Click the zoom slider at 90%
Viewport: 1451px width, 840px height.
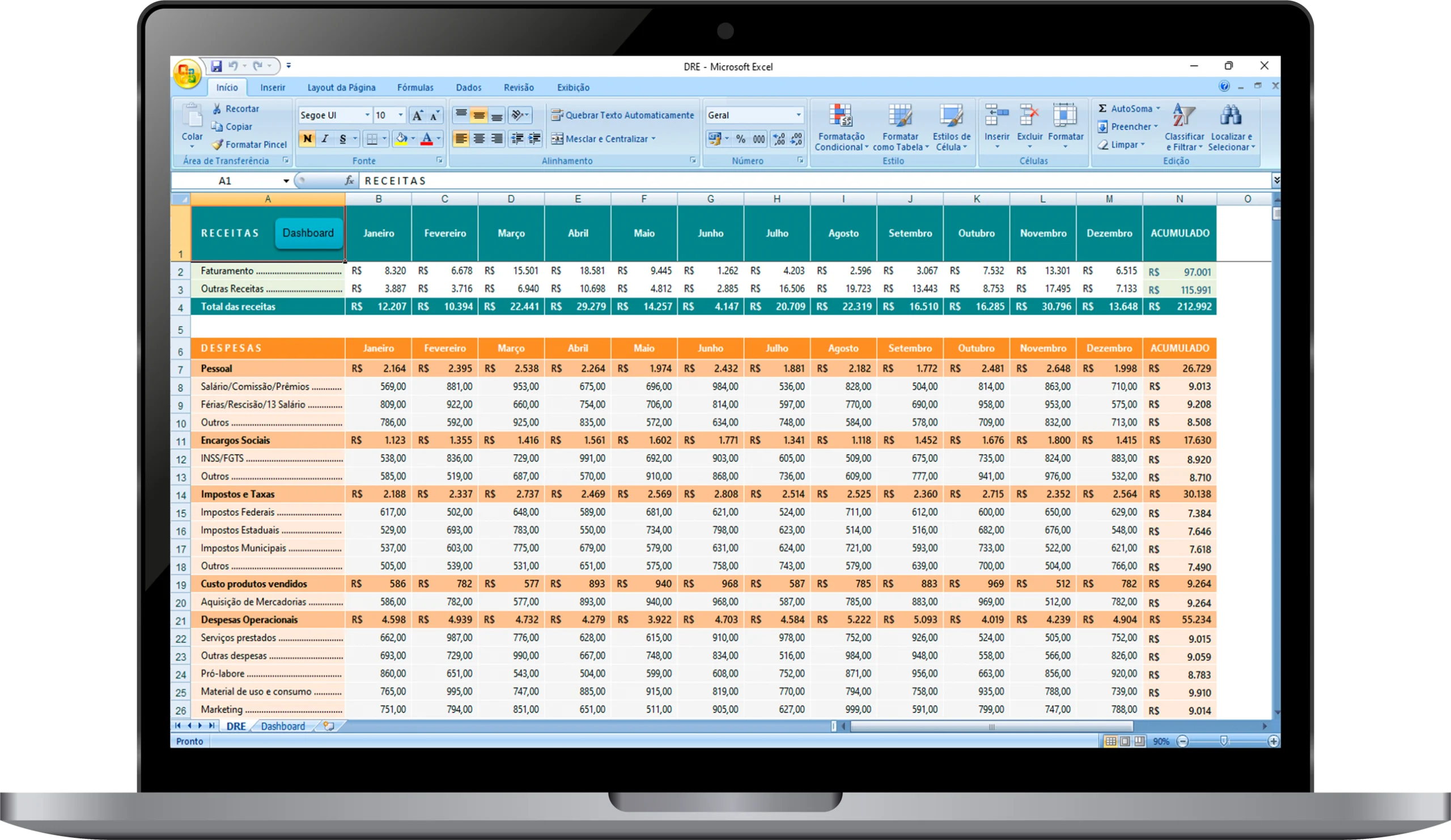coord(1224,741)
